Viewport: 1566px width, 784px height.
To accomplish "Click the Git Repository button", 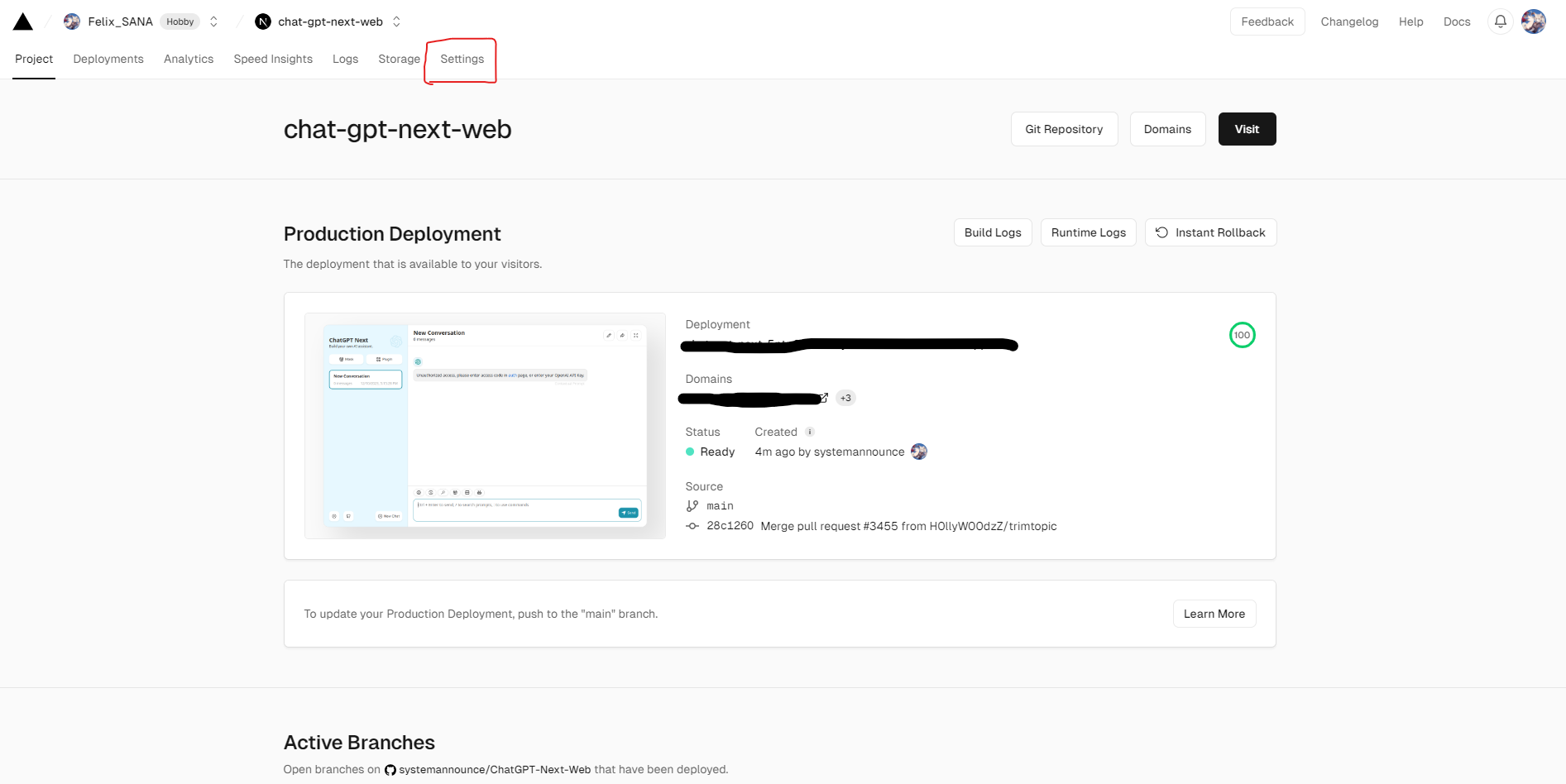I will tap(1064, 129).
